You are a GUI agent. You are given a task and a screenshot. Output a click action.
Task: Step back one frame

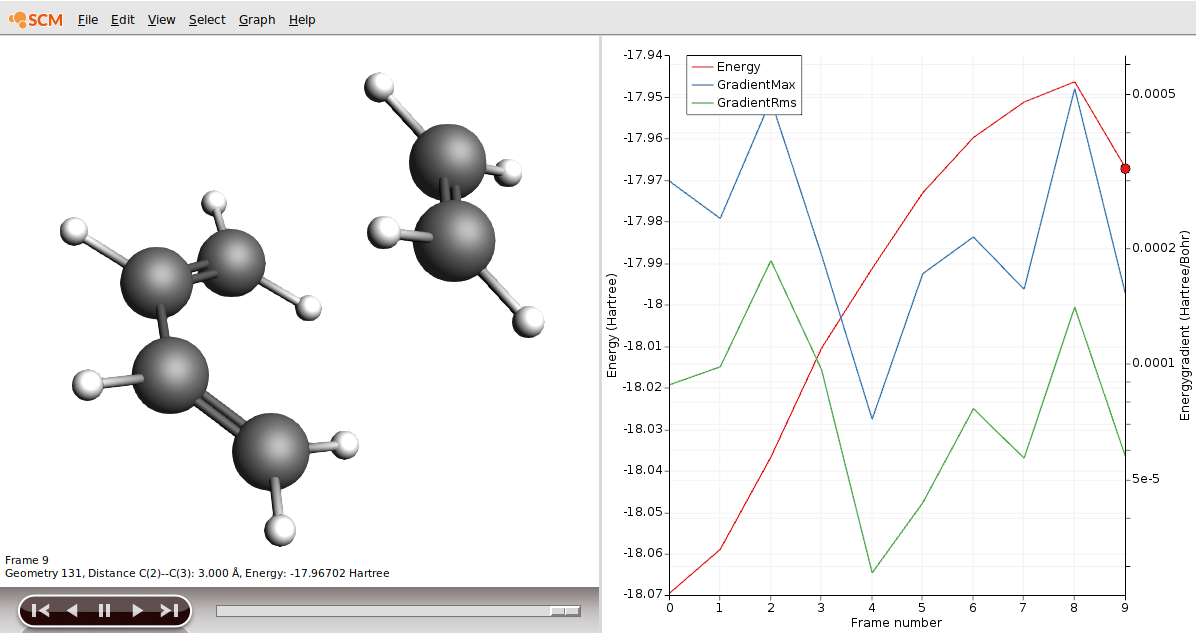pyautogui.click(x=72, y=610)
